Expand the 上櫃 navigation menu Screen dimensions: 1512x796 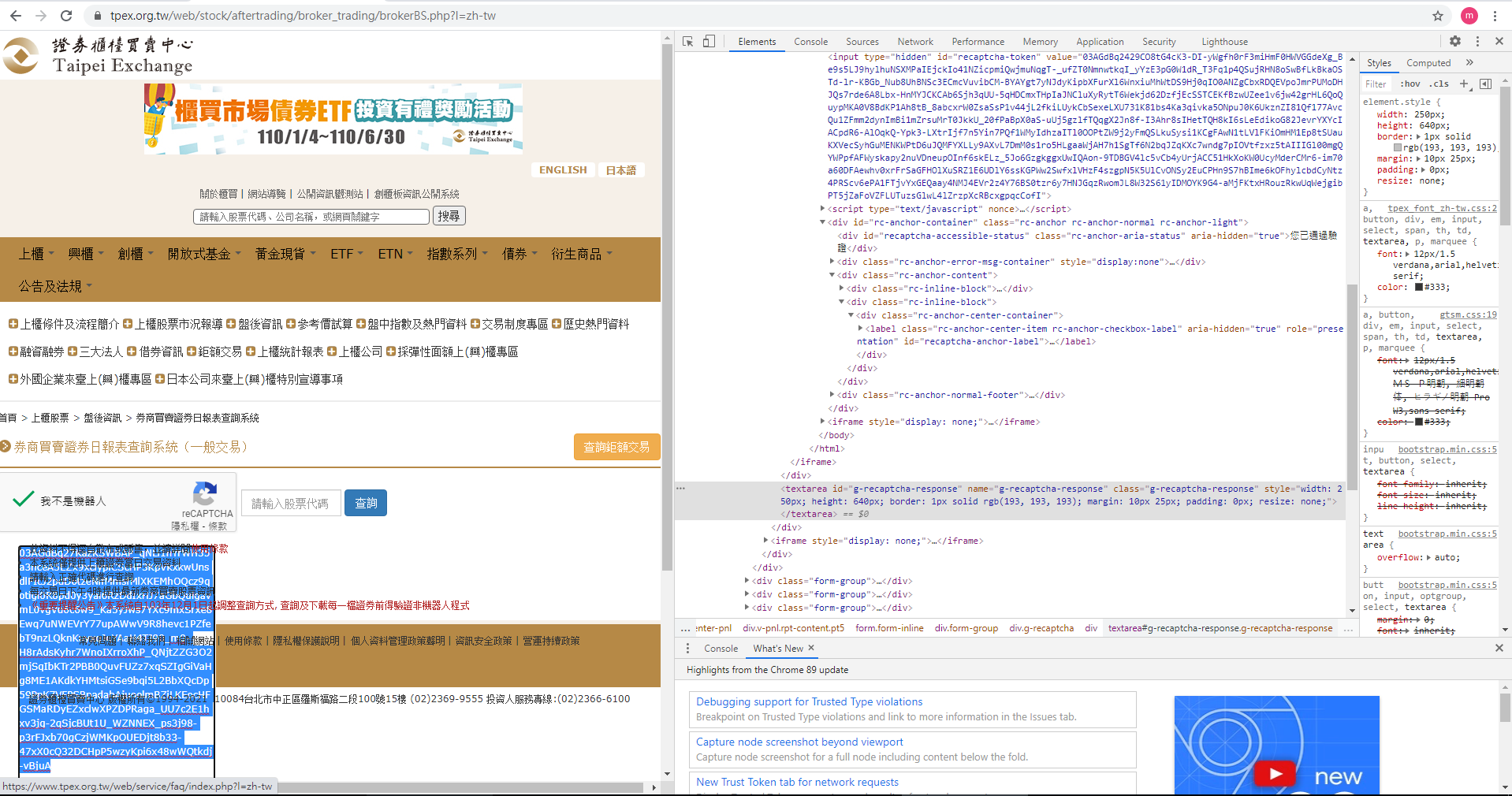(36, 254)
